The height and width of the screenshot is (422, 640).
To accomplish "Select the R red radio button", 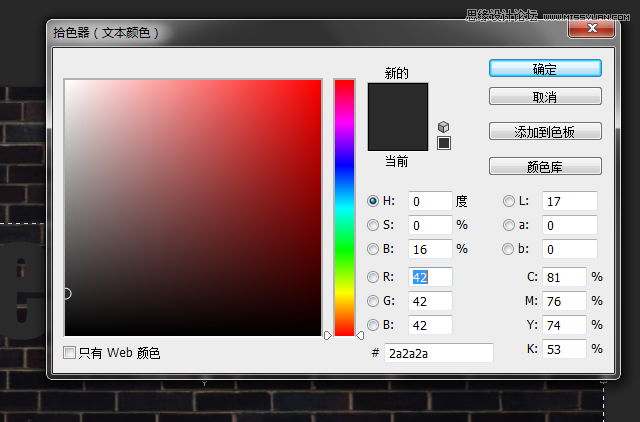I will coord(373,277).
